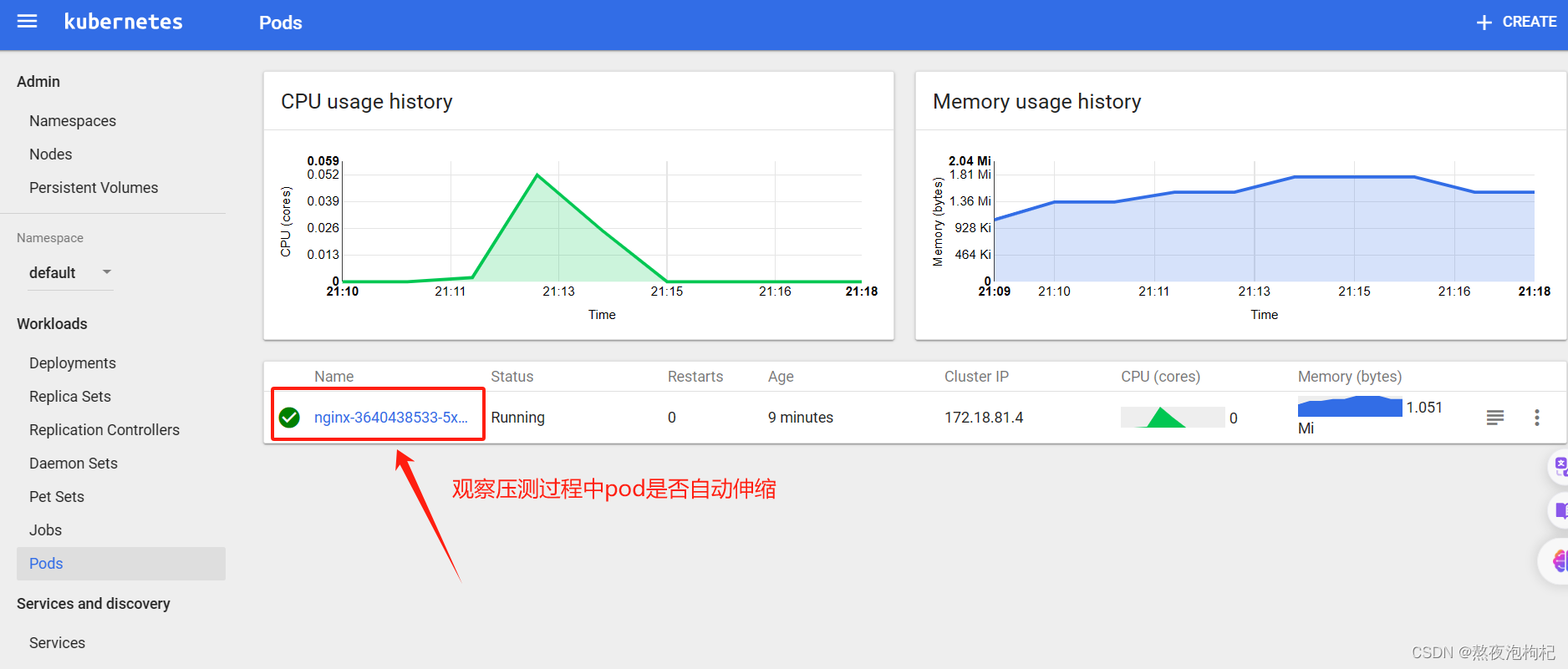Open Persistent Volumes in the sidebar
The width and height of the screenshot is (1568, 669).
(x=94, y=188)
